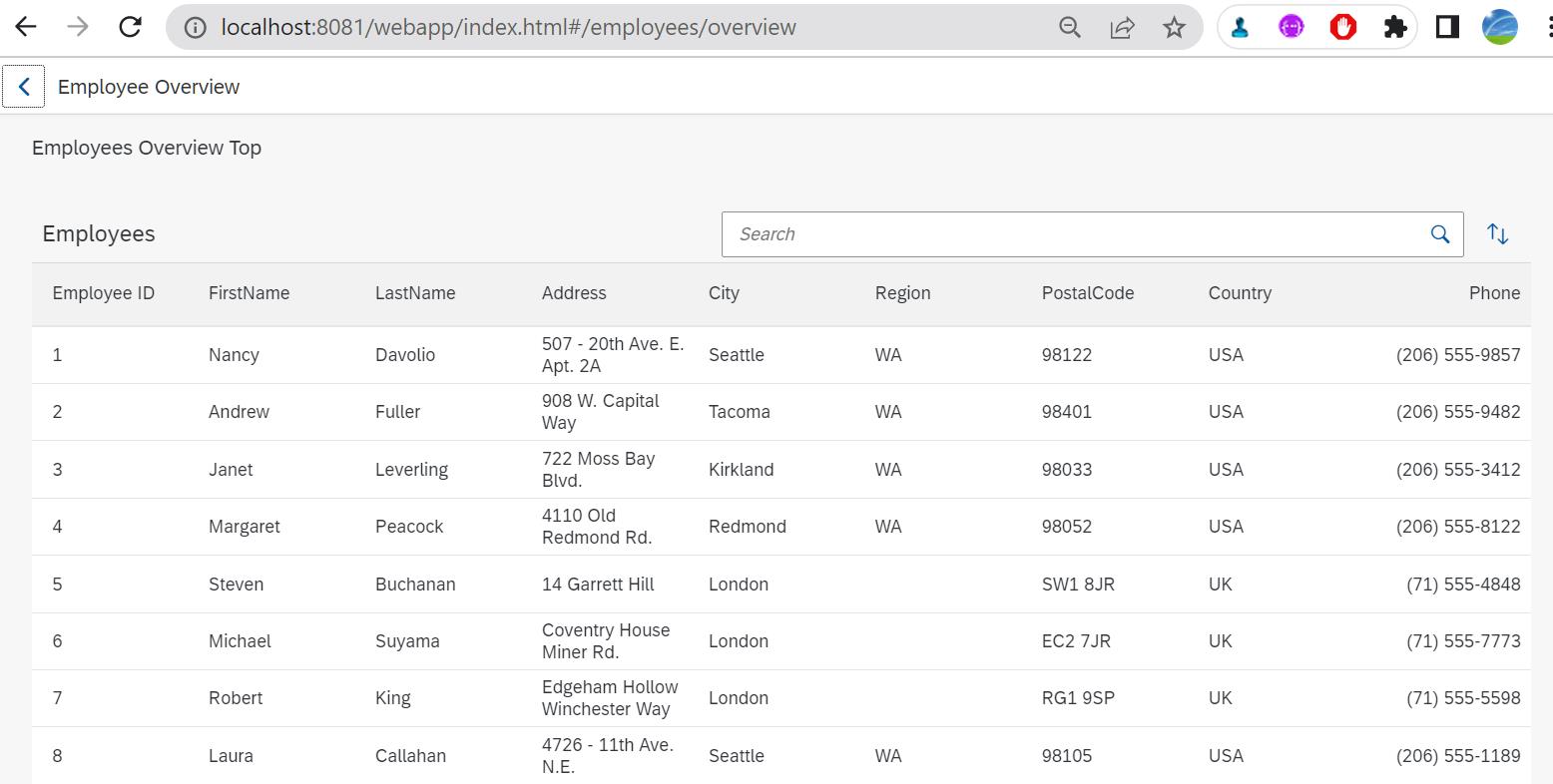
Task: Toggle the browser side panel icon
Action: pos(1447,27)
